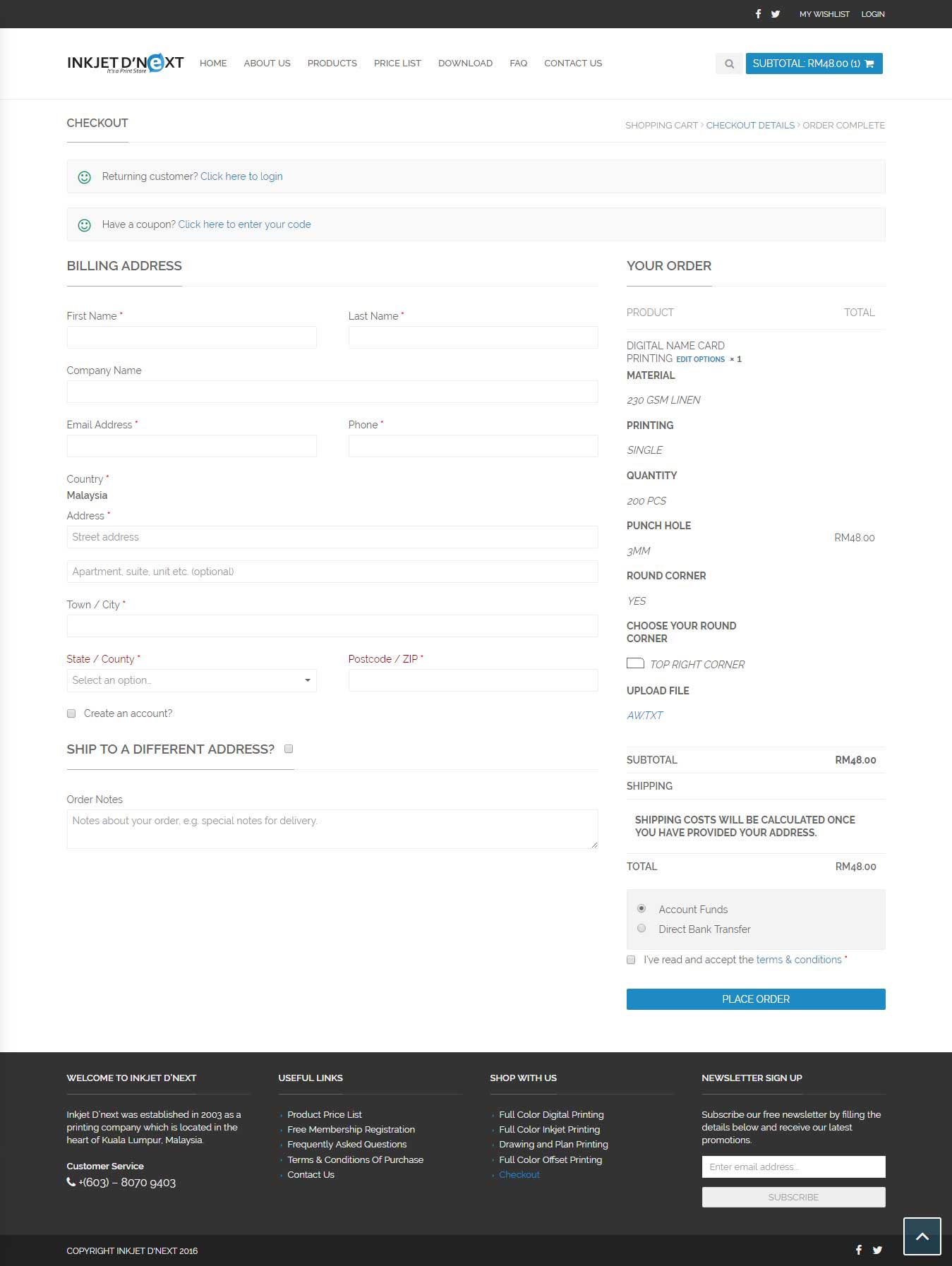Viewport: 952px width, 1266px height.
Task: Click the Twitter icon in top bar
Action: pyautogui.click(x=775, y=14)
